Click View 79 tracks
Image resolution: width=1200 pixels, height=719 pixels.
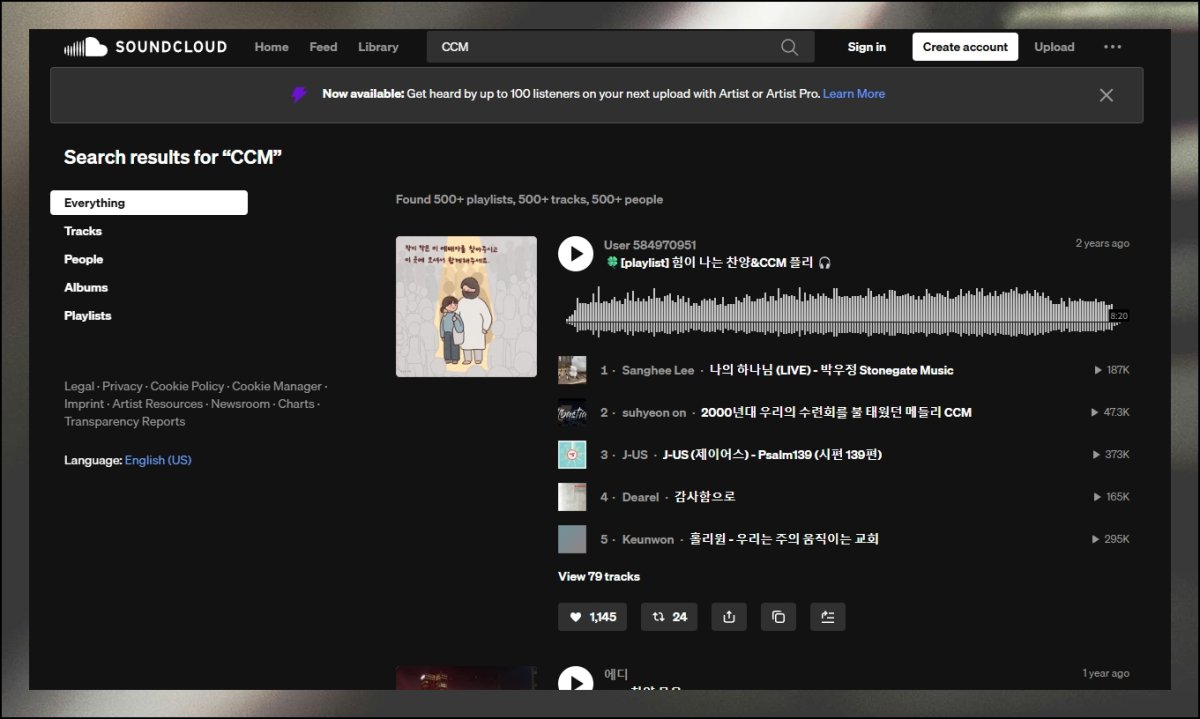point(599,576)
